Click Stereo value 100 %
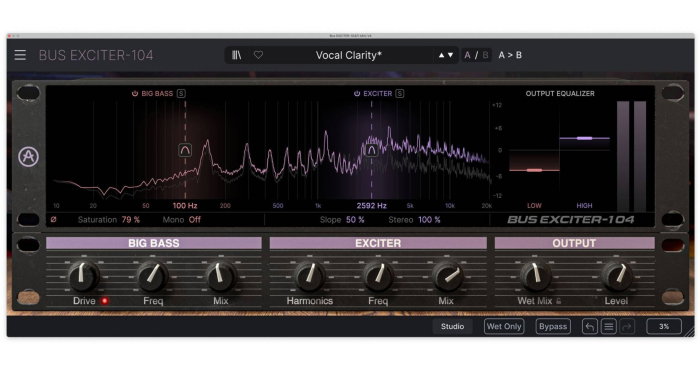This screenshot has height=372, width=700. pyautogui.click(x=429, y=220)
